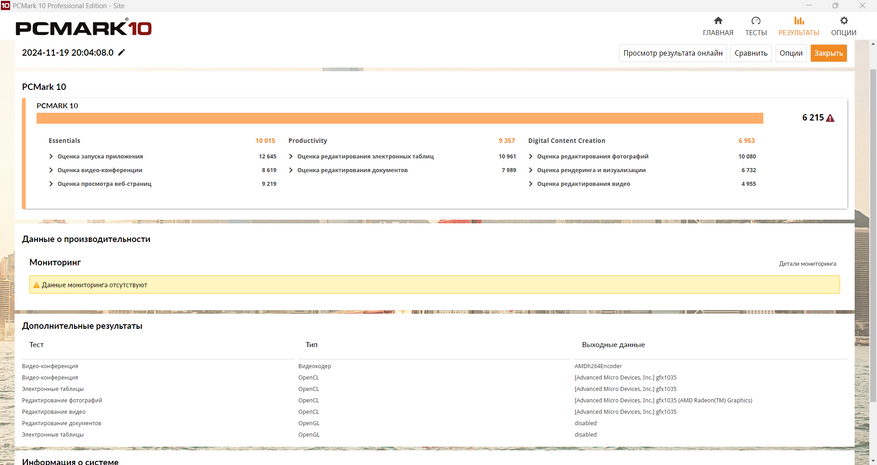Click the AMDh264Encoder output value

click(x=598, y=367)
